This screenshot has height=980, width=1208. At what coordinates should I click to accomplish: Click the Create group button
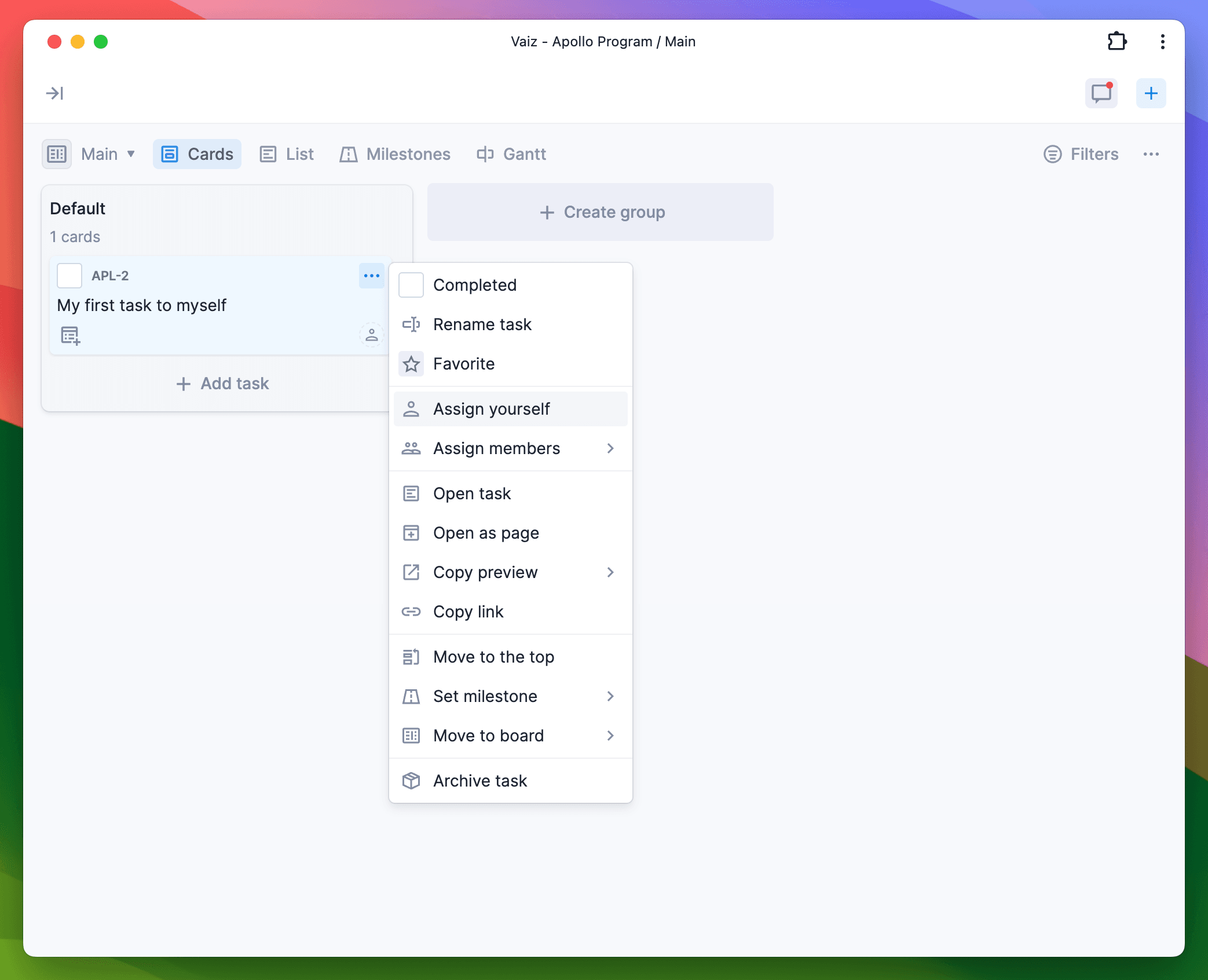(x=601, y=212)
